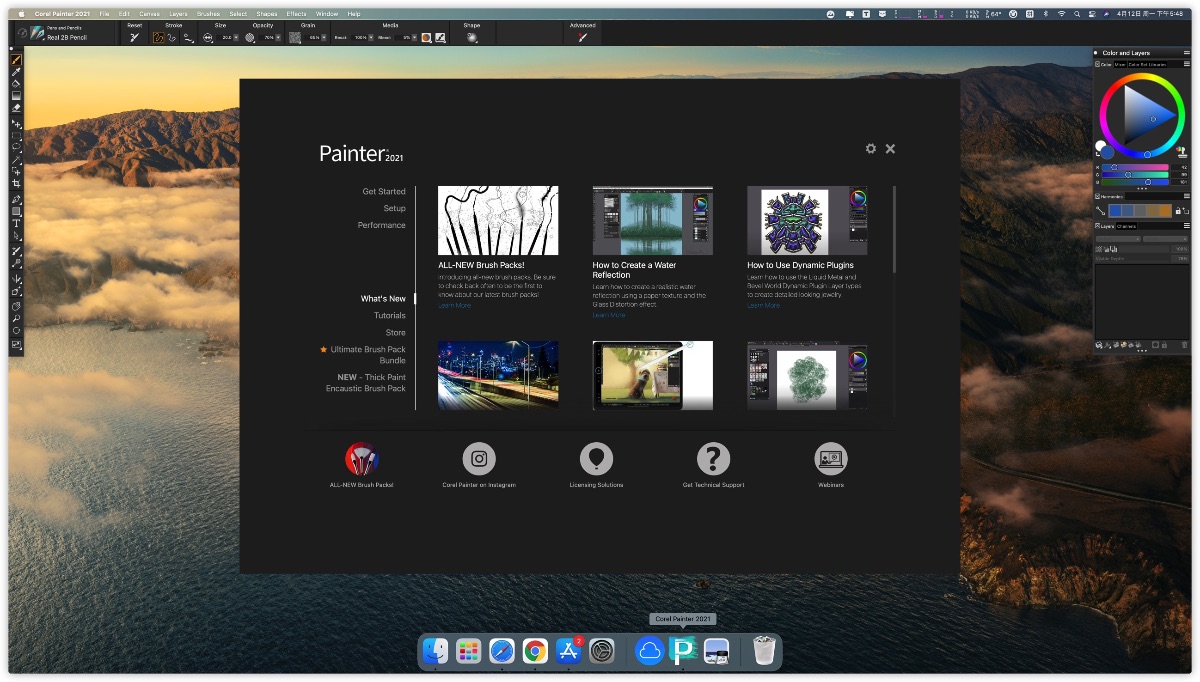Click the Spotlight search icon in menu bar

pyautogui.click(x=1079, y=14)
